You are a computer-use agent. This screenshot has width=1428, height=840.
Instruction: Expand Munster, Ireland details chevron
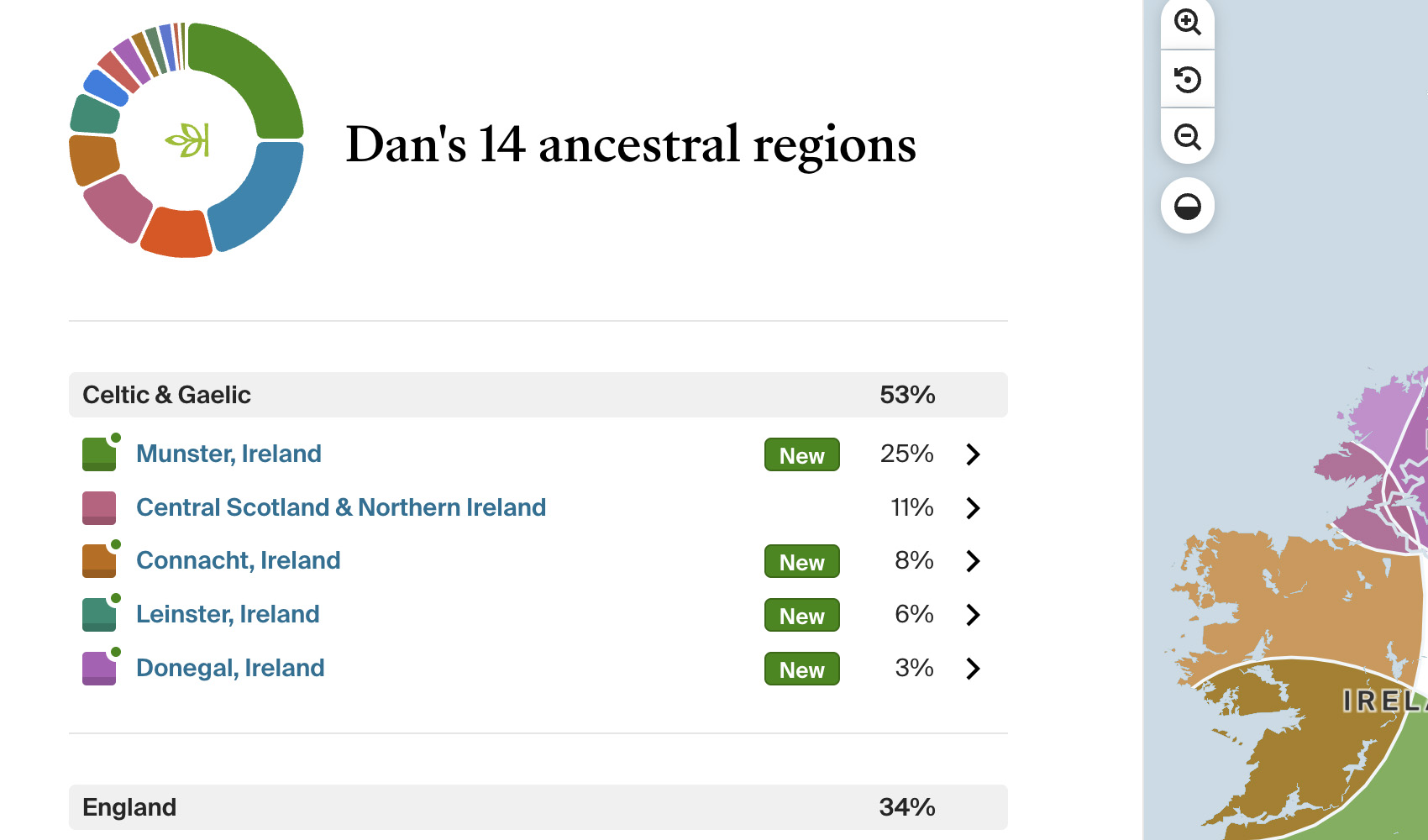tap(973, 454)
